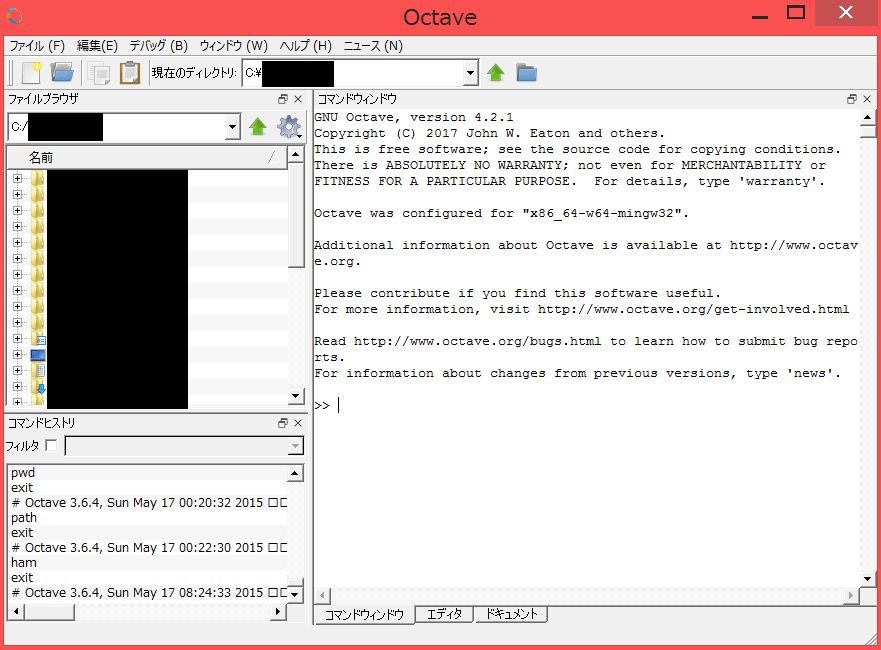Open the ファイル (F) menu
This screenshot has width=881, height=650.
pos(37,46)
